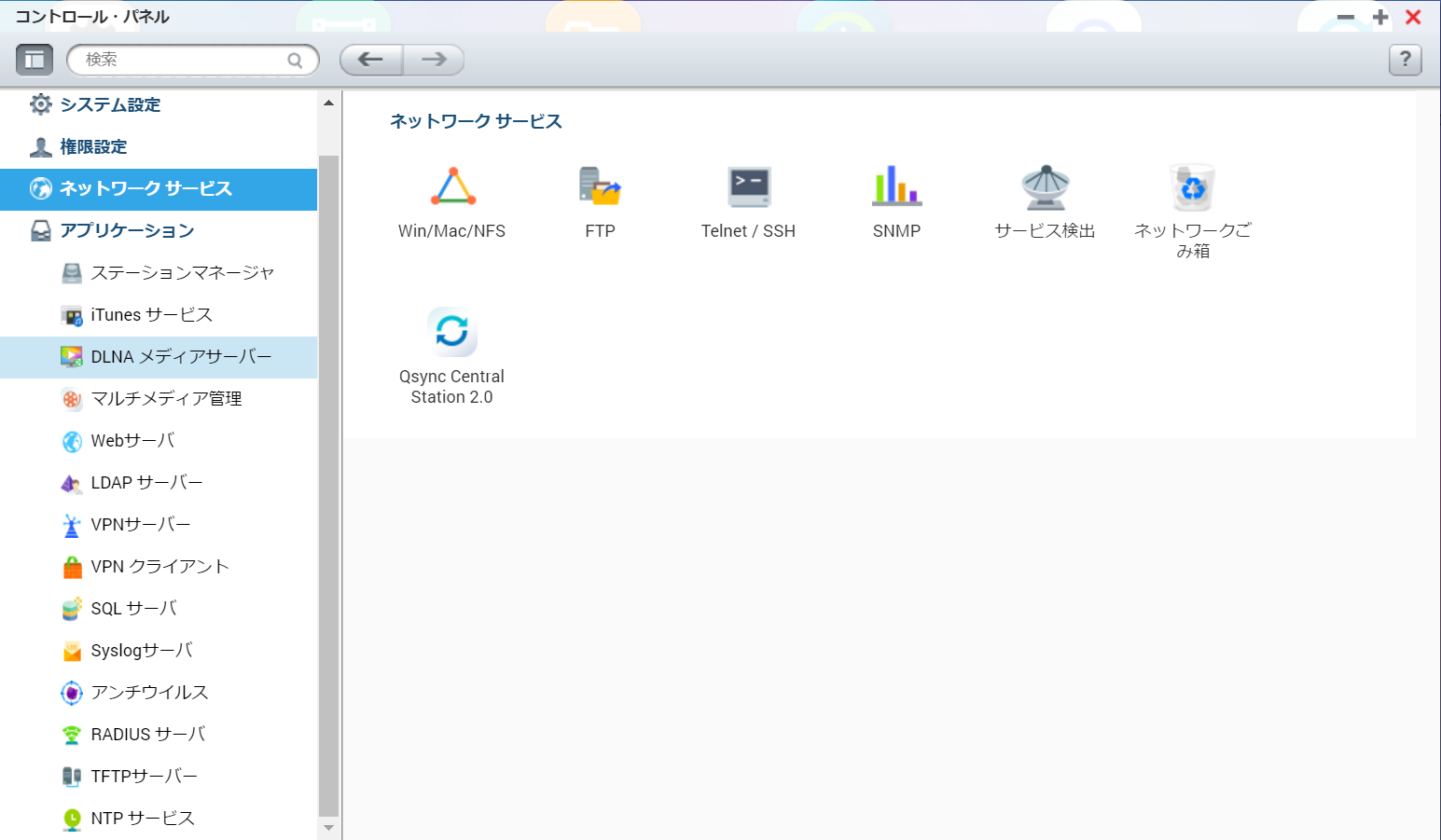
Task: Click the 検索 search input field
Action: (x=193, y=60)
